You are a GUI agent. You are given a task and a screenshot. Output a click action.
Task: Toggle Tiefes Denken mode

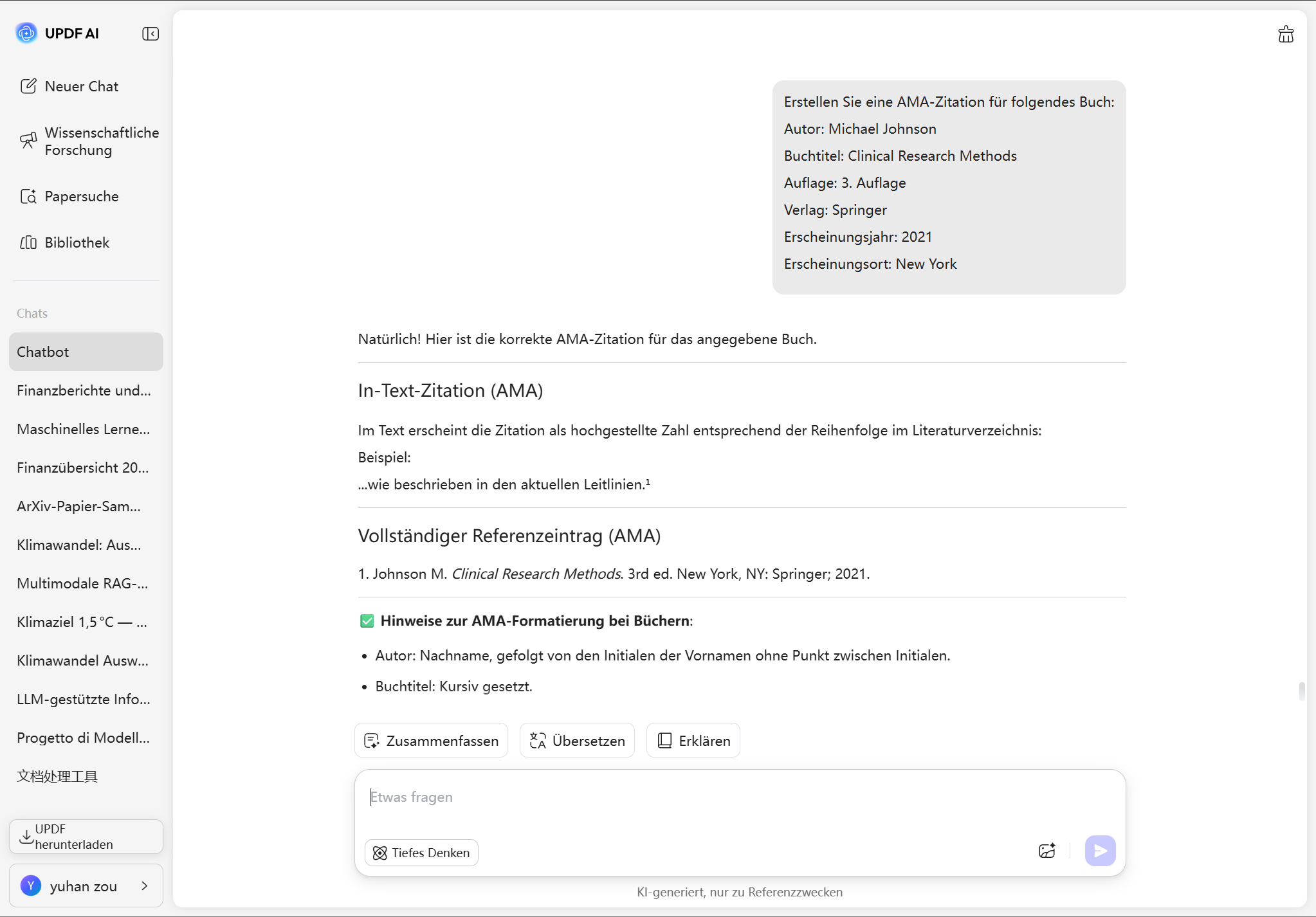421,852
